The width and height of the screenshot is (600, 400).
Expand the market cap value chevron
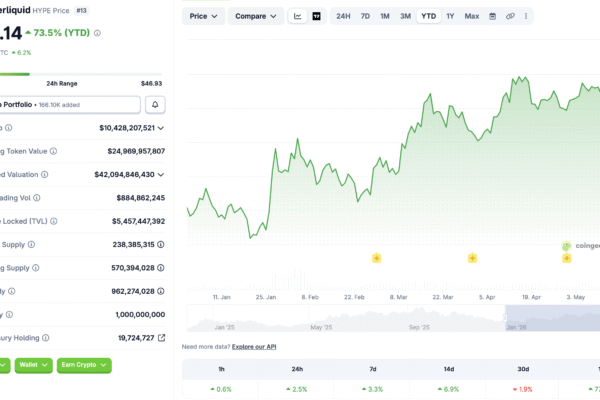(x=161, y=128)
